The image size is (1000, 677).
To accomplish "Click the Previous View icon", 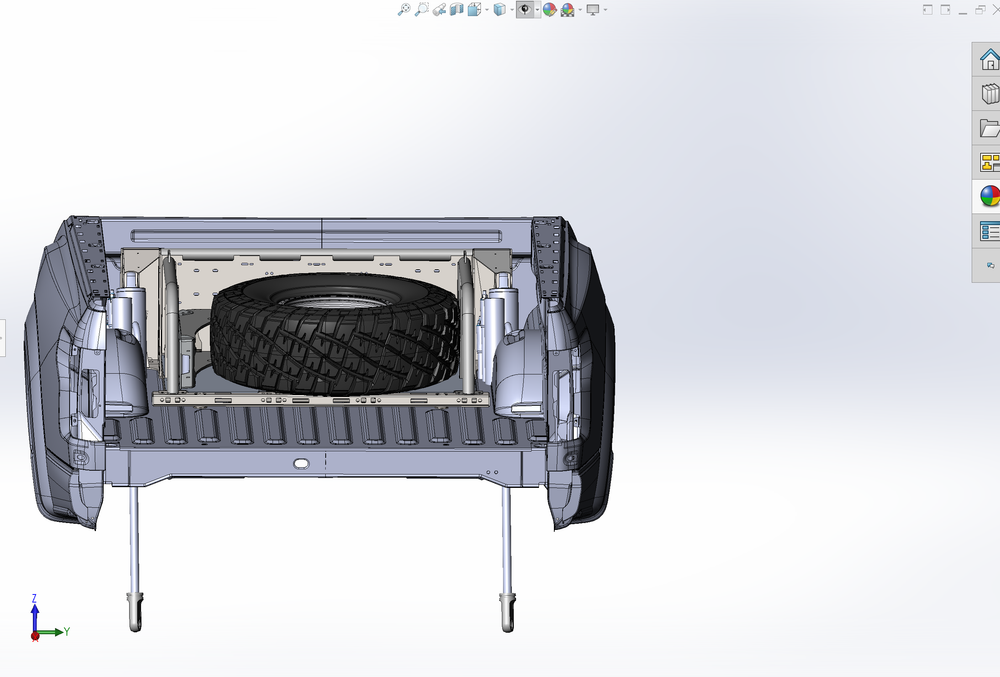I will click(439, 9).
